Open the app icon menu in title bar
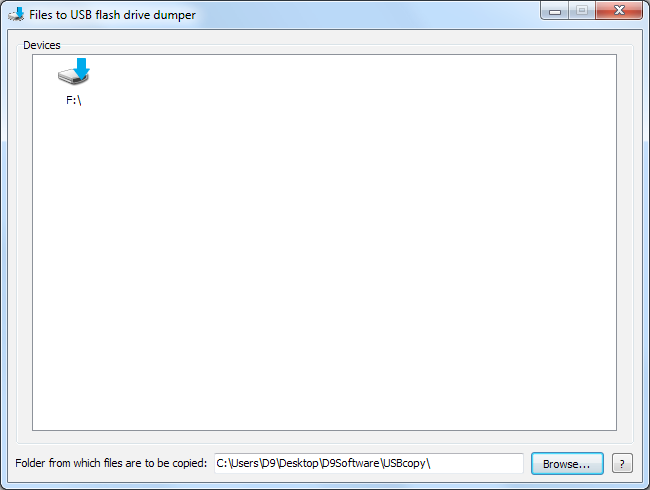This screenshot has height=490, width=650. [x=16, y=15]
